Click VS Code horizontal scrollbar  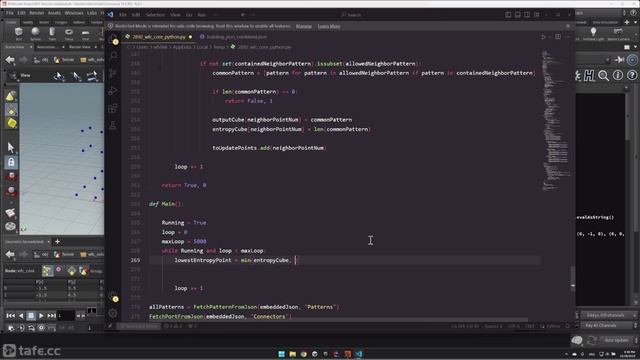[339, 320]
